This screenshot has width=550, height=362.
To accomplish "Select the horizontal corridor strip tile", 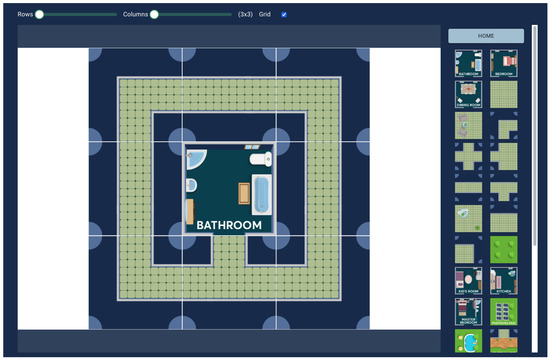I will coord(468,188).
